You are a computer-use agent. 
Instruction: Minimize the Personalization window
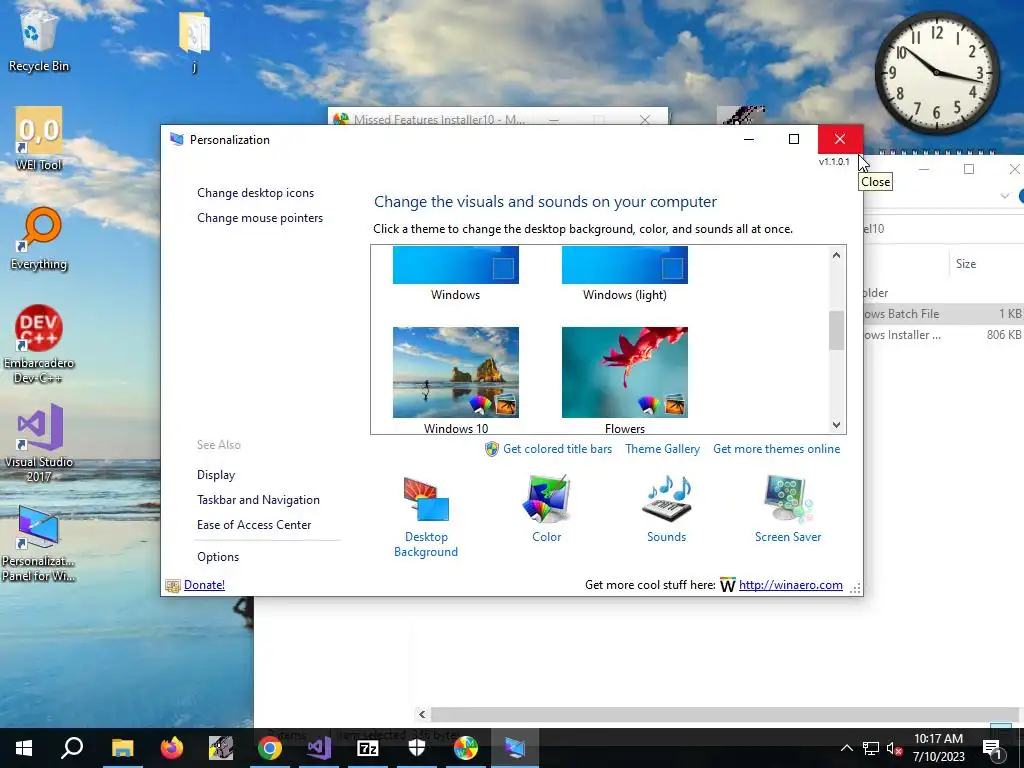749,139
